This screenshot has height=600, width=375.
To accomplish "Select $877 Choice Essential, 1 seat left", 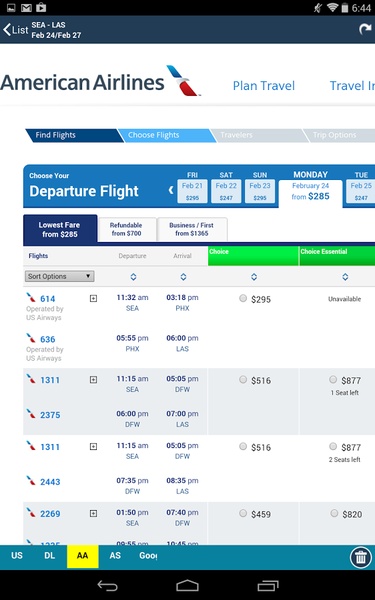I will (333, 379).
